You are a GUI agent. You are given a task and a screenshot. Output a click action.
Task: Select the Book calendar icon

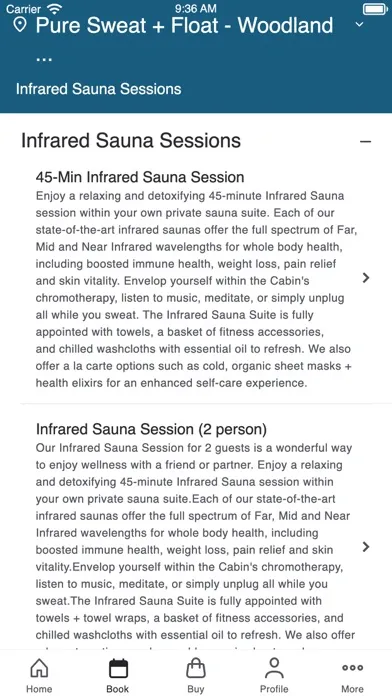(118, 668)
